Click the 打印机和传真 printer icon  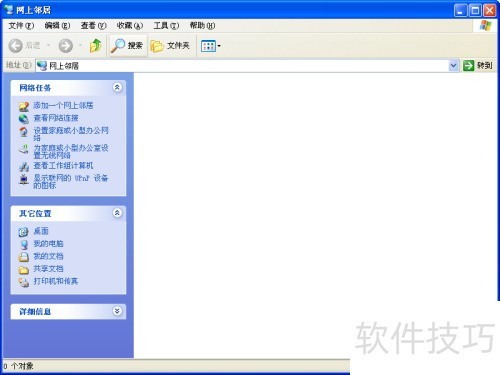[24, 282]
